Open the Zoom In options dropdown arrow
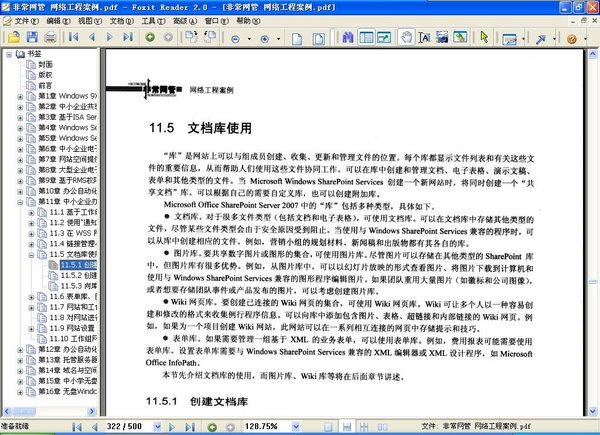This screenshot has width=600, height=435. pyautogui.click(x=278, y=39)
